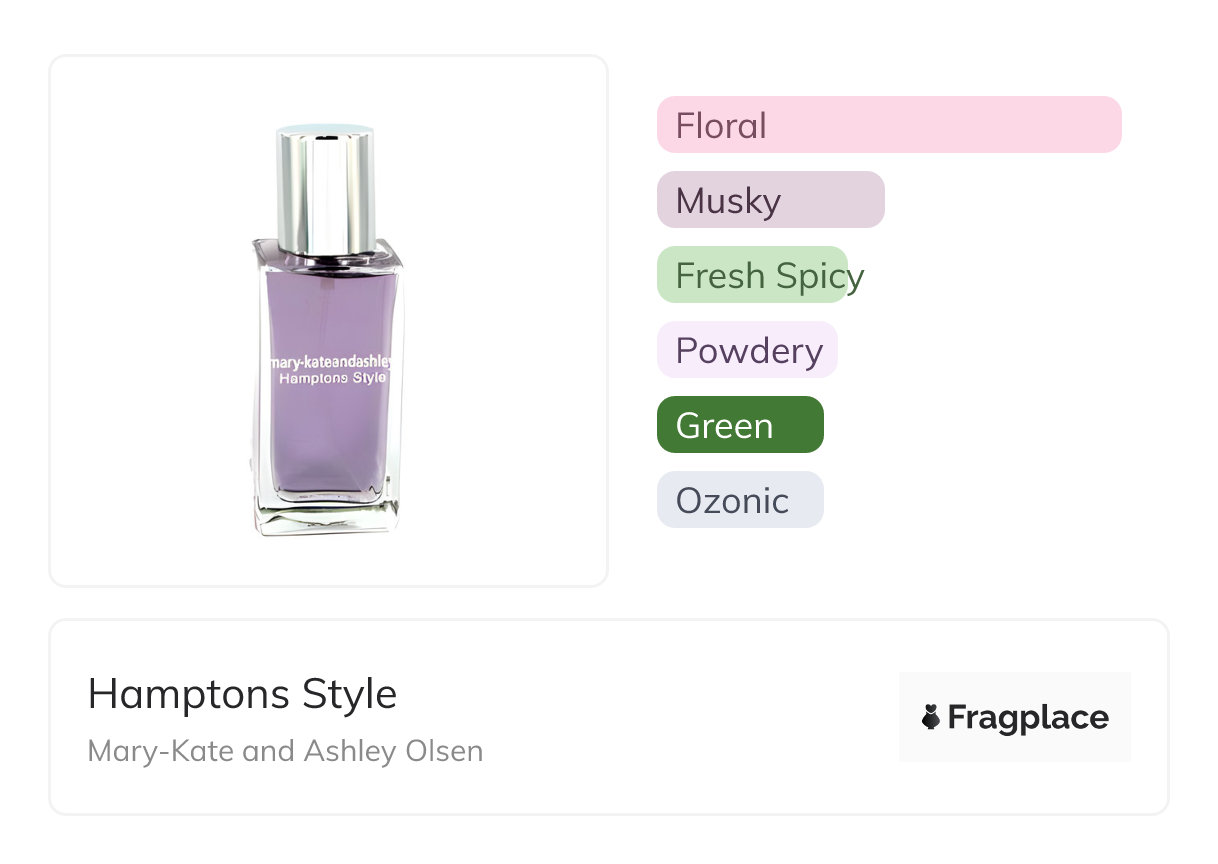Click the word Musky in the second bar
This screenshot has width=1218, height=864.
[728, 201]
